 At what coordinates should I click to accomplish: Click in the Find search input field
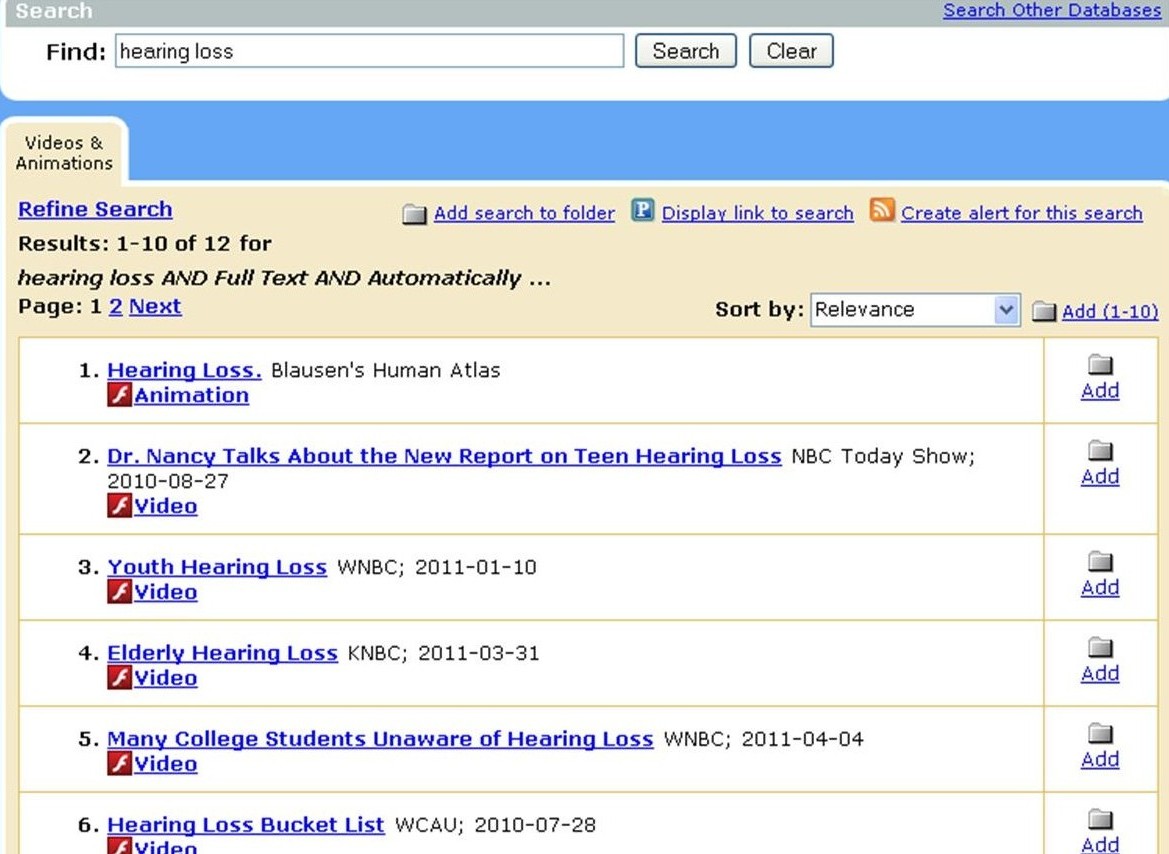pos(369,51)
